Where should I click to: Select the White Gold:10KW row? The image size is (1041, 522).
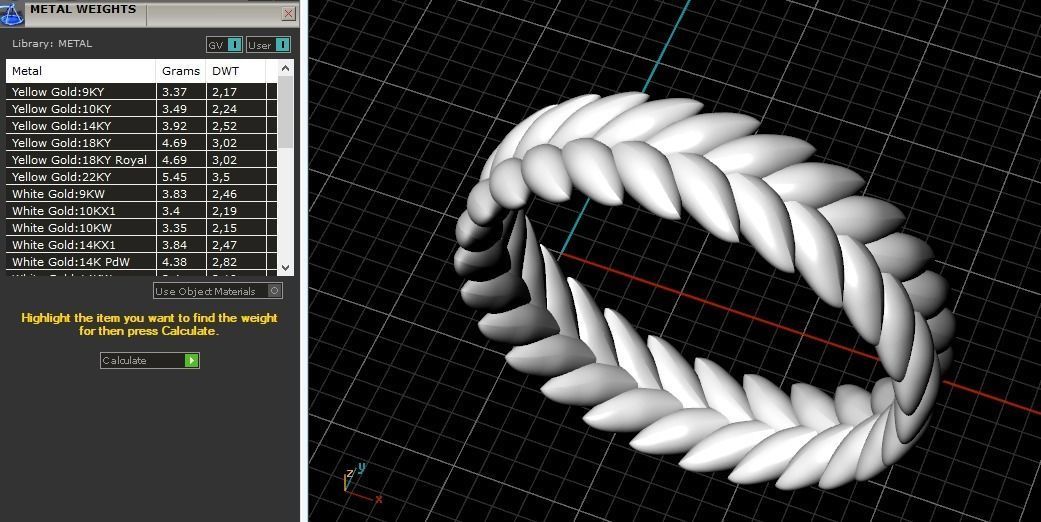(141, 228)
